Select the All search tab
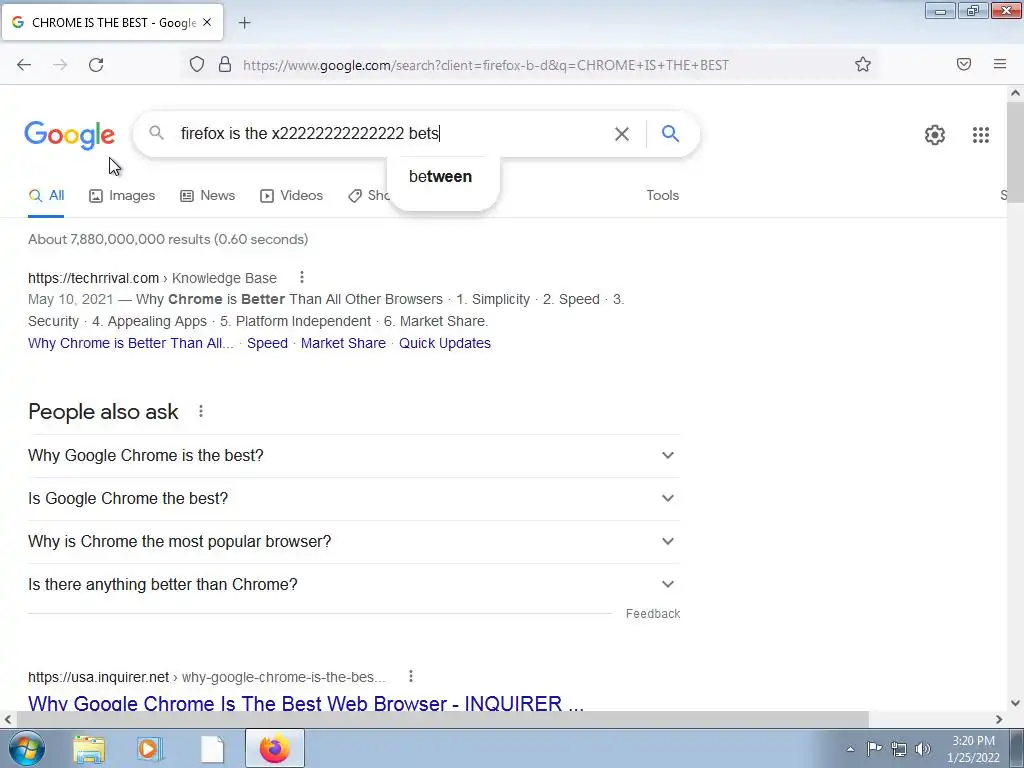1024x768 pixels. point(46,195)
